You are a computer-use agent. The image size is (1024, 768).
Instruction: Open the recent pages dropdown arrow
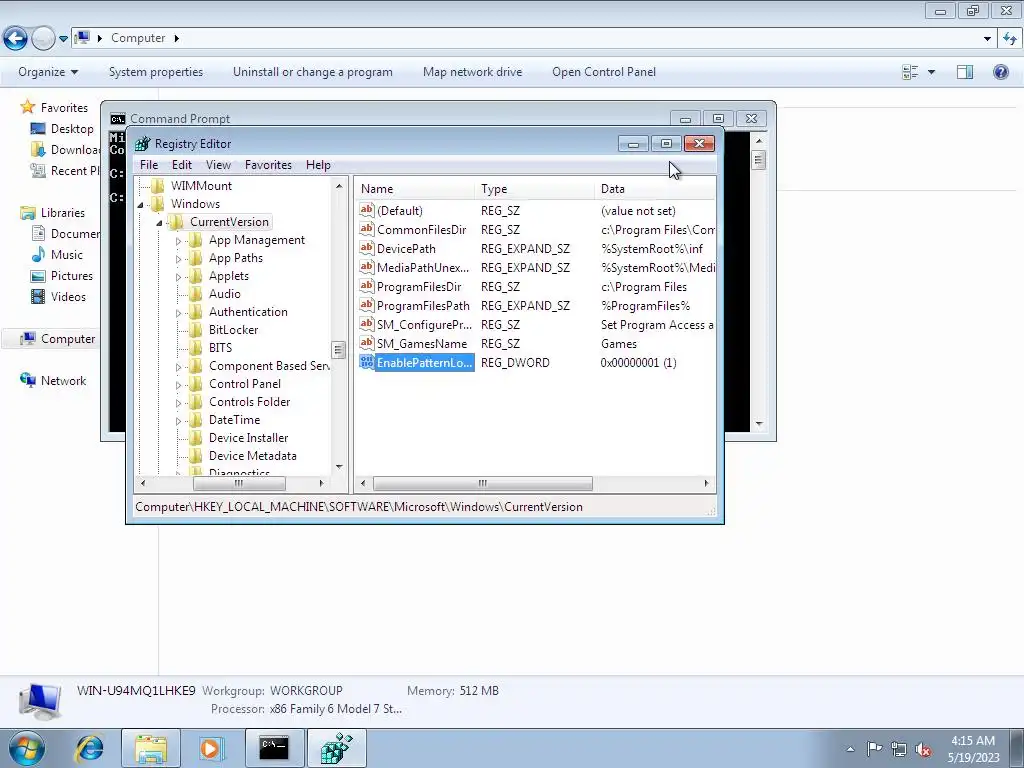[63, 39]
